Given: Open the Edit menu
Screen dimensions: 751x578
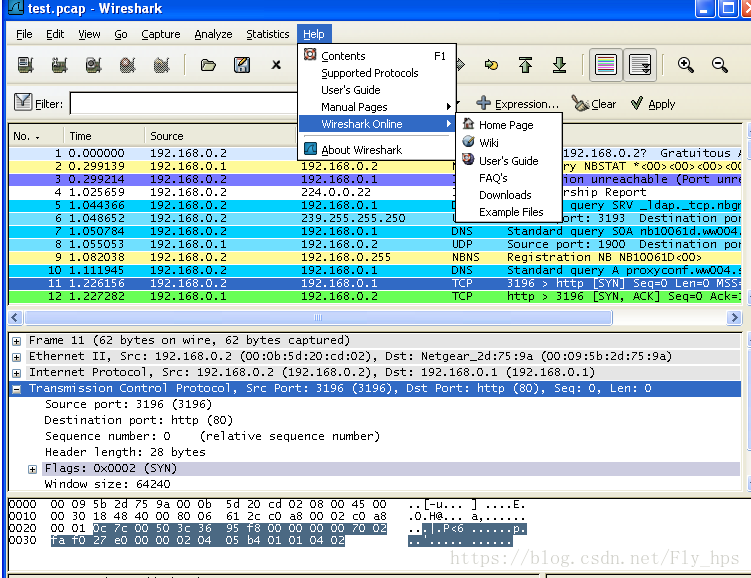Looking at the screenshot, I should tap(55, 34).
